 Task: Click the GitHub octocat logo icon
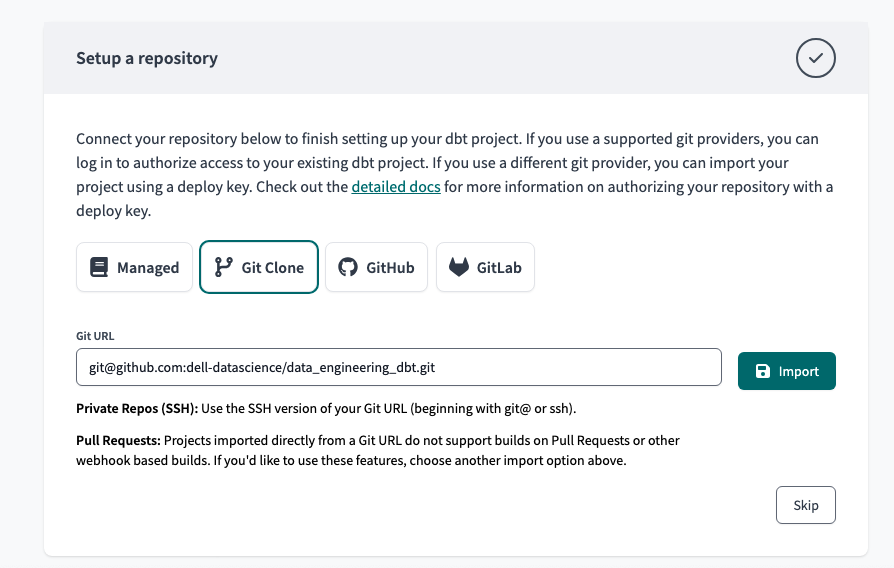click(348, 267)
